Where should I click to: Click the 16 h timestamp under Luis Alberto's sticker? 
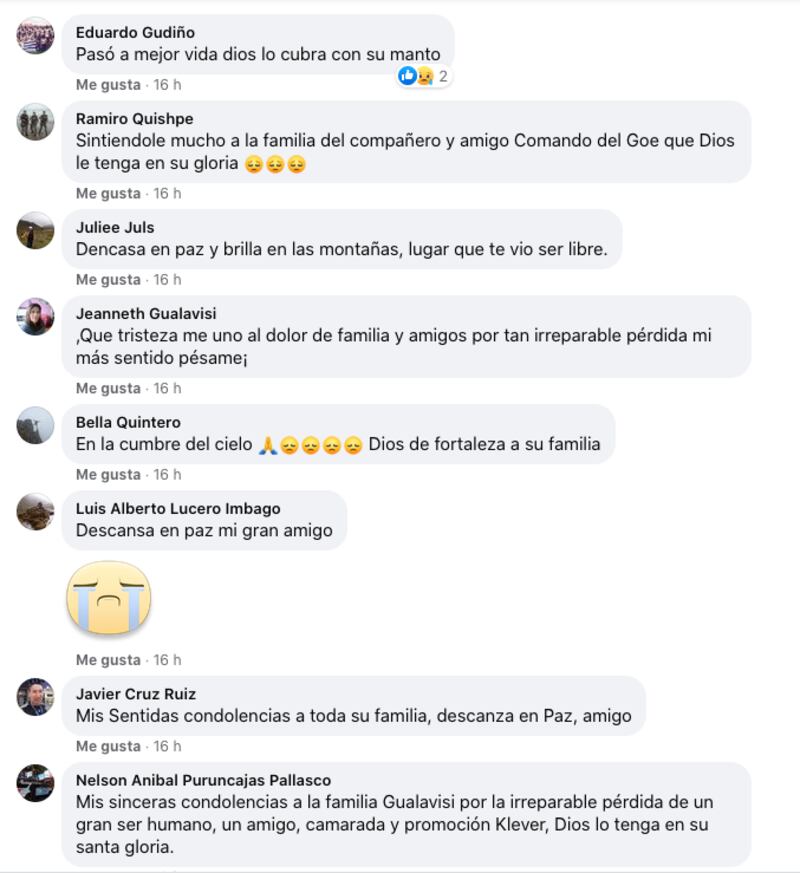(167, 660)
